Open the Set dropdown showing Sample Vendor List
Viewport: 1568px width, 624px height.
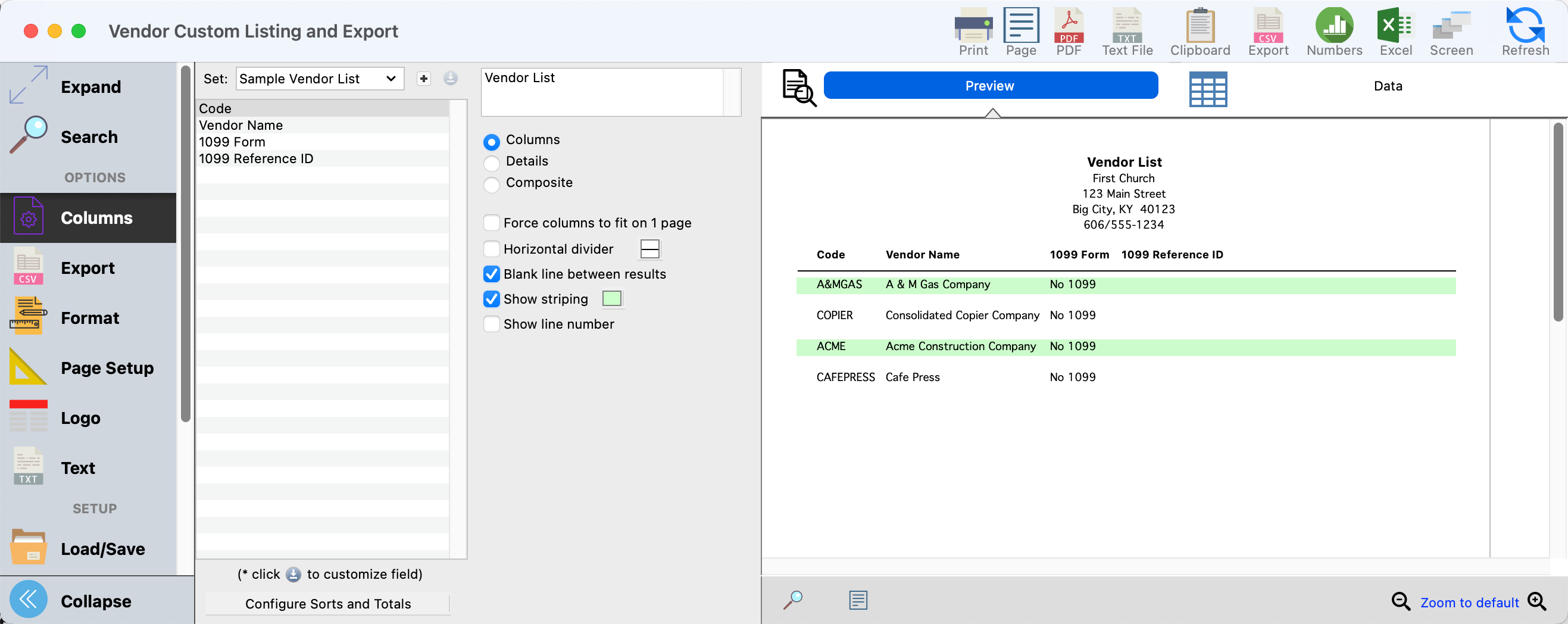[x=320, y=79]
